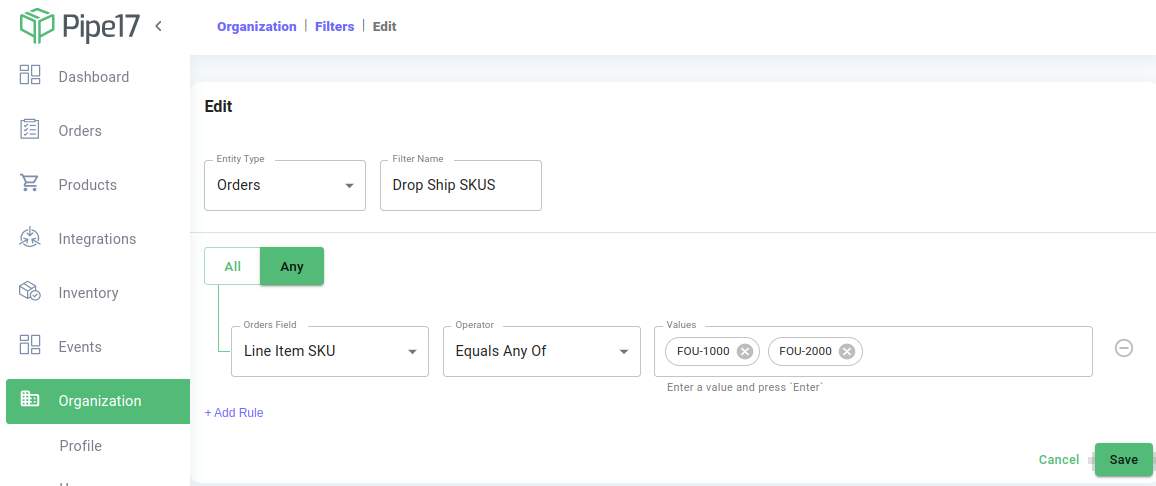Open the Operator Equals Any Of dropdown
This screenshot has height=486, width=1156.
pos(541,351)
